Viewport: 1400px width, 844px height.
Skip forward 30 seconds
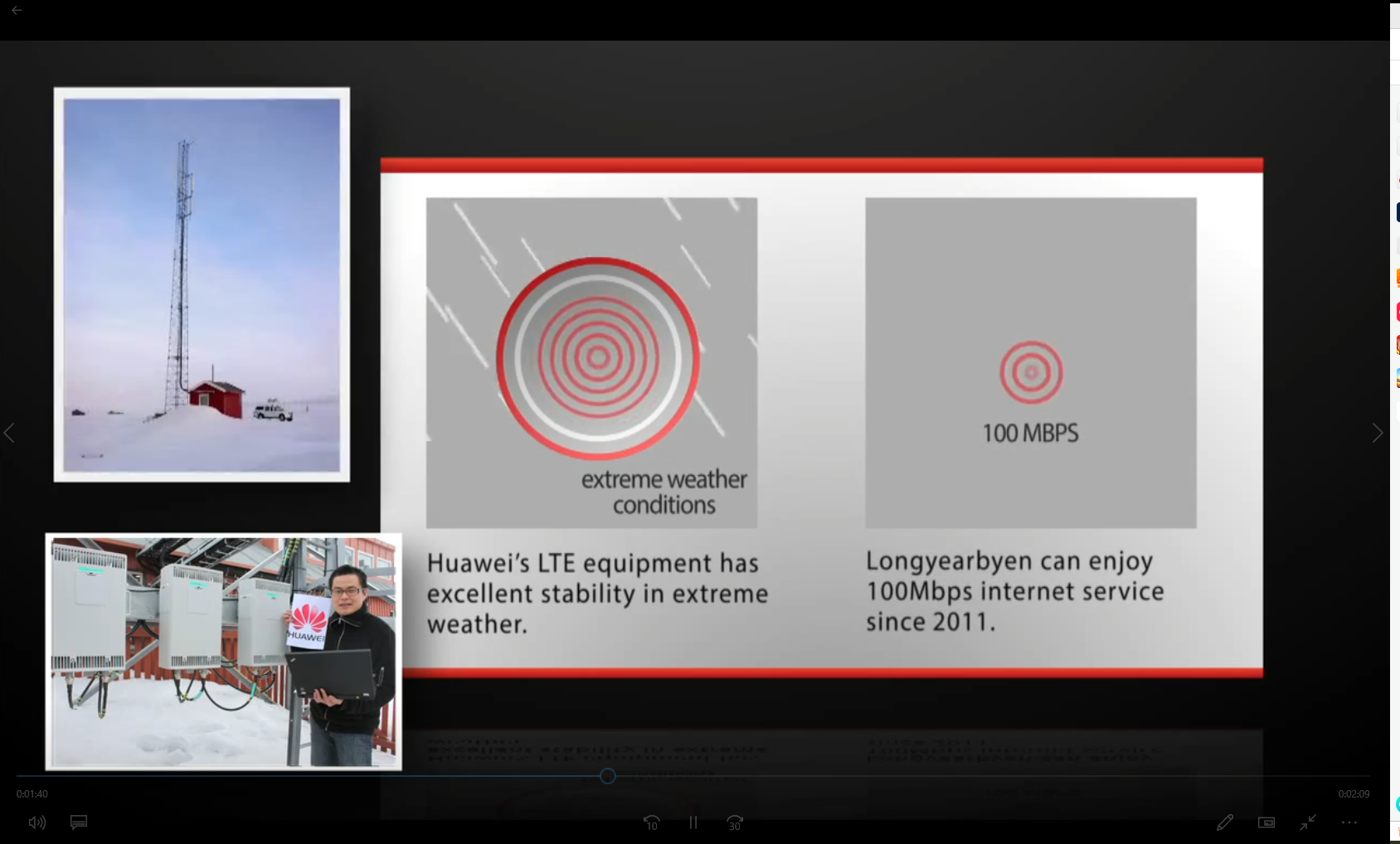point(735,822)
